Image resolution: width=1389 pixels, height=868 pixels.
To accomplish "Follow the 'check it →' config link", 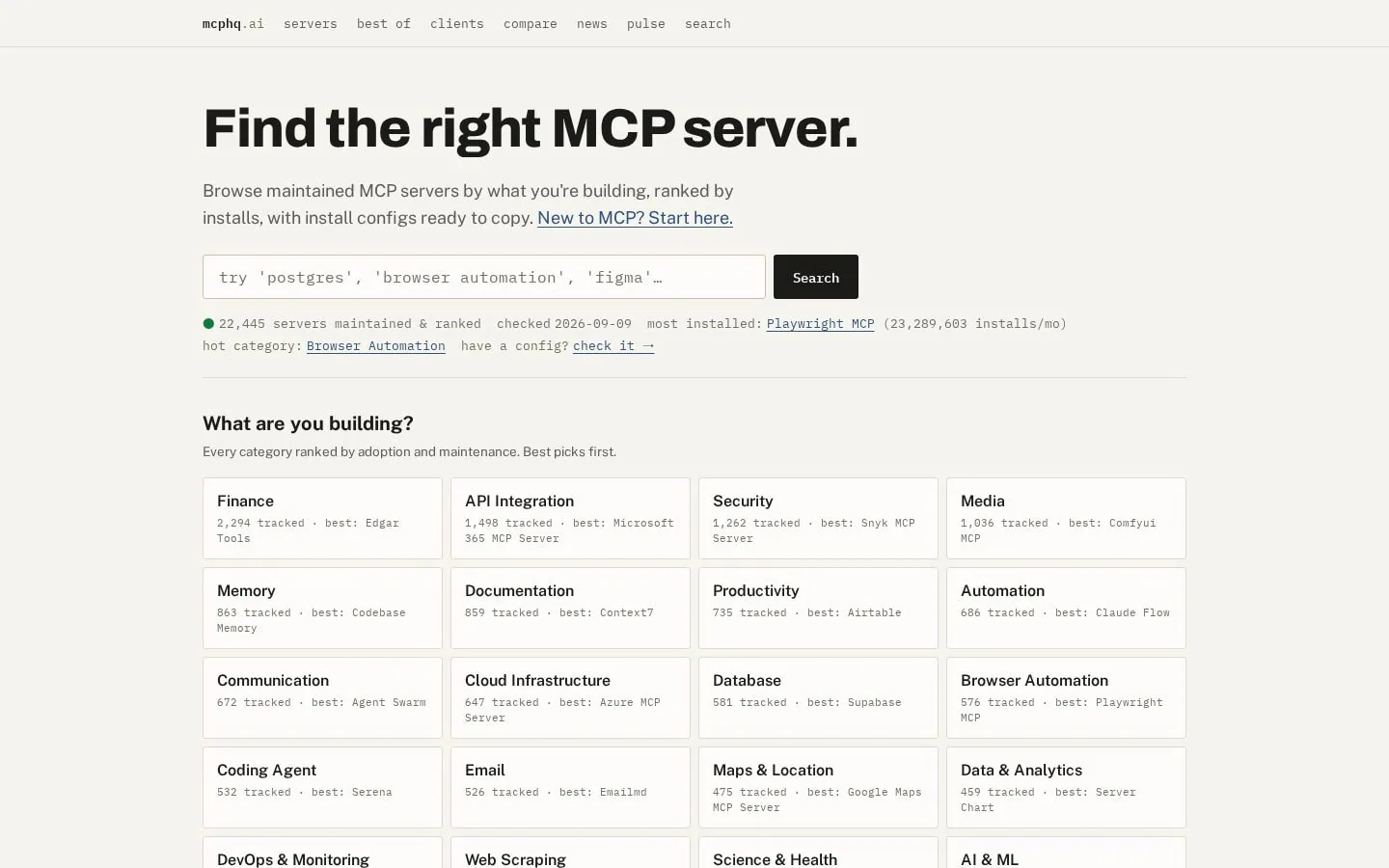I will [x=613, y=346].
